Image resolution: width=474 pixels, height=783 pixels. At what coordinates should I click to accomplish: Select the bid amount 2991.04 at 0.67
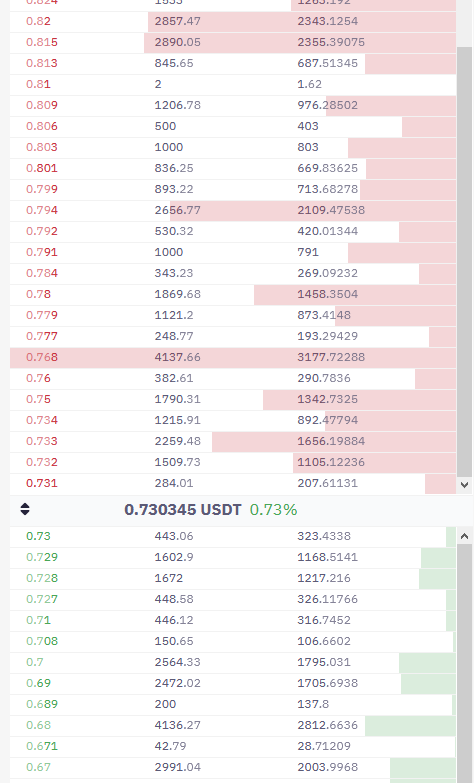(x=177, y=767)
